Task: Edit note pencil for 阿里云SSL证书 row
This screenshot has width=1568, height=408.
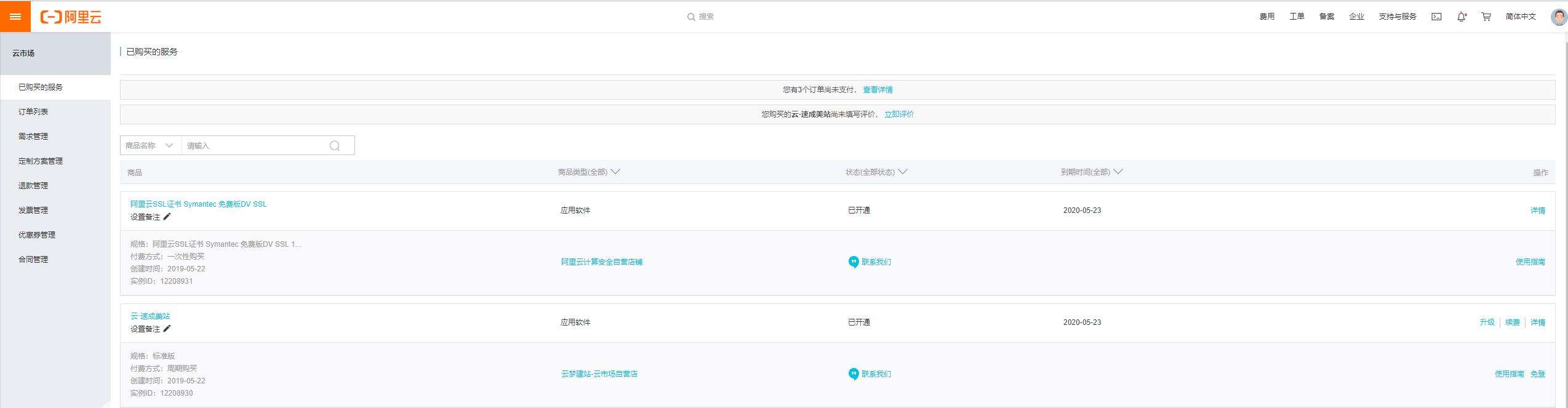Action: coord(167,217)
